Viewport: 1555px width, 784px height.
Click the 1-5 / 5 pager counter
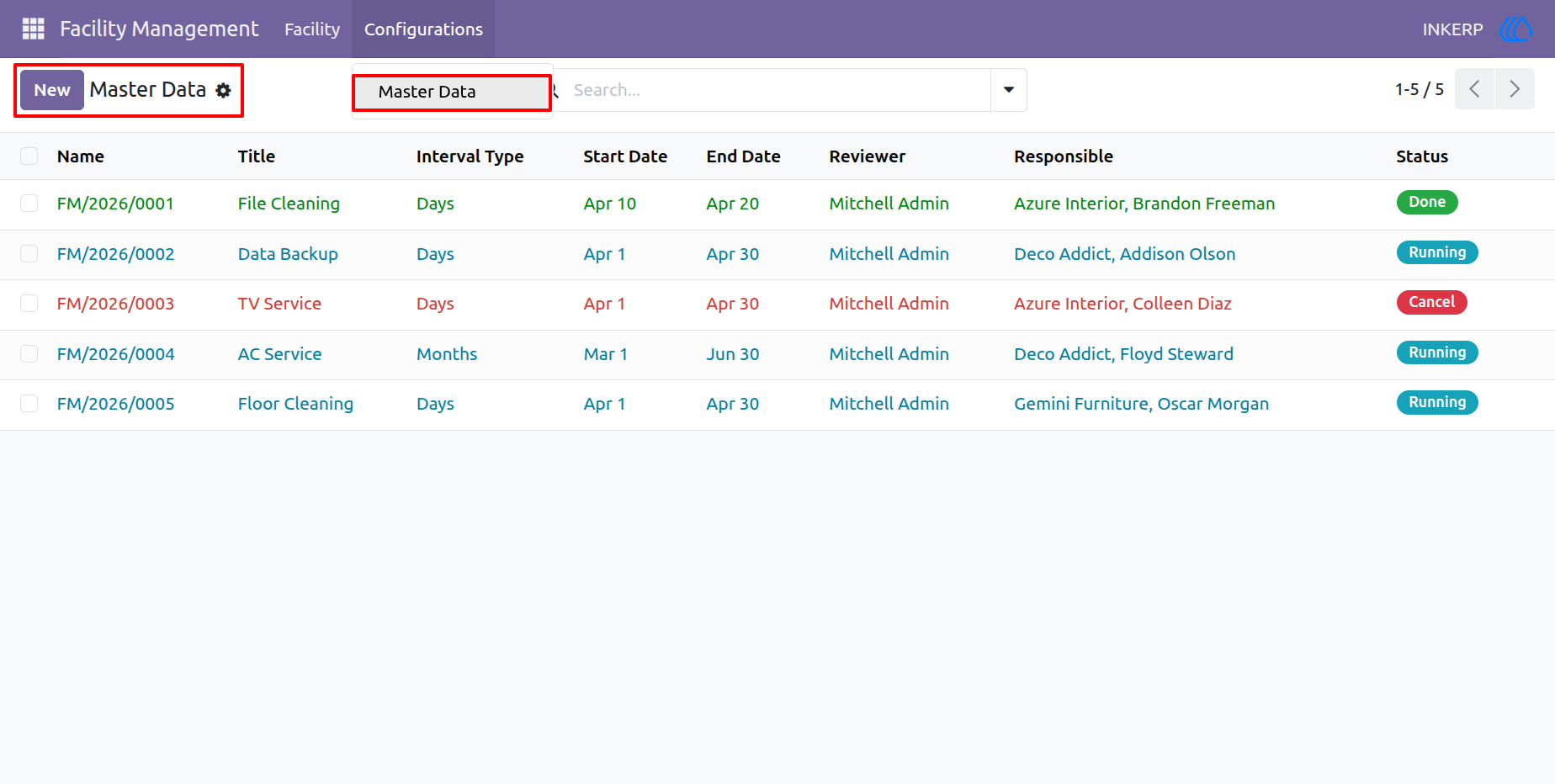pyautogui.click(x=1419, y=89)
